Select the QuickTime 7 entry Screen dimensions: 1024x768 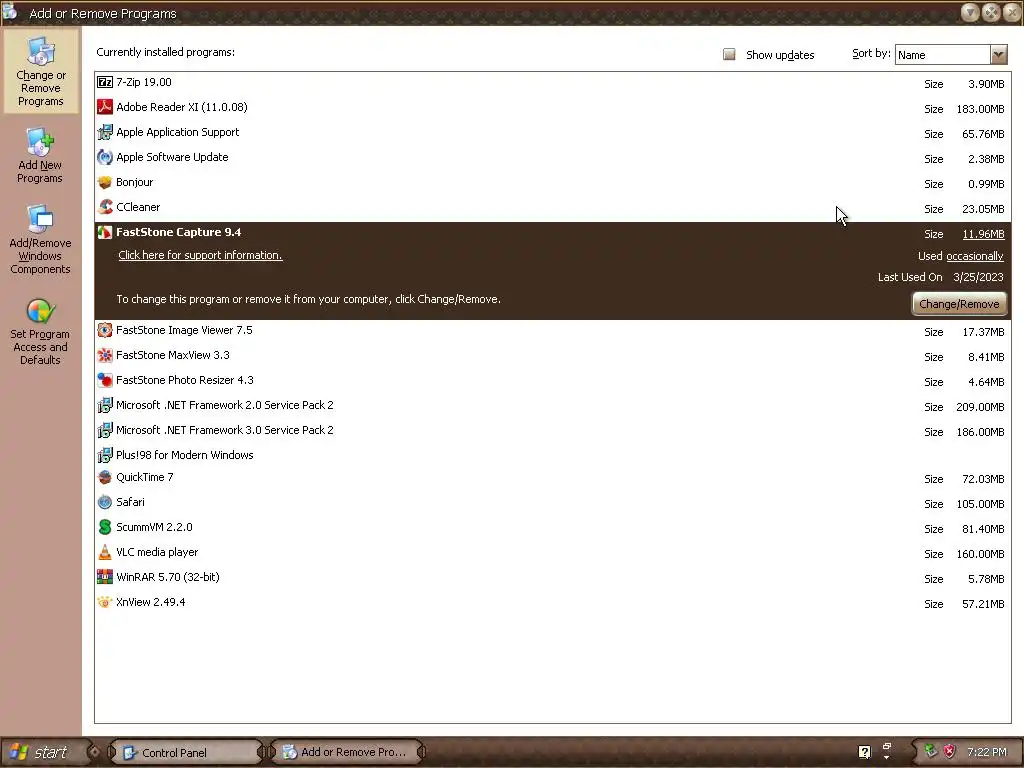(552, 478)
